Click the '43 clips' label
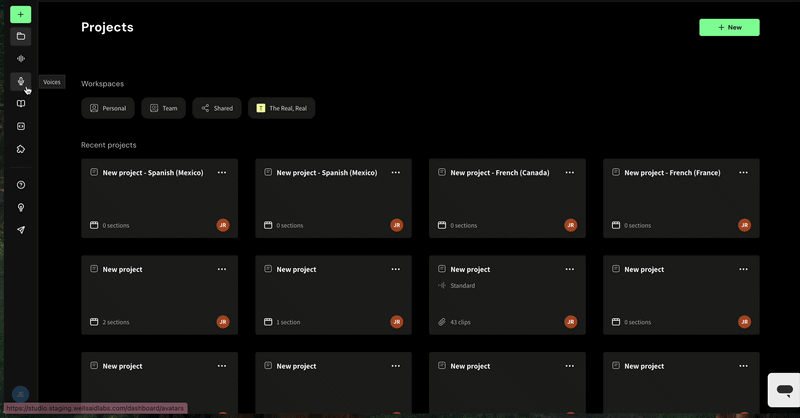The image size is (800, 418). coord(460,322)
